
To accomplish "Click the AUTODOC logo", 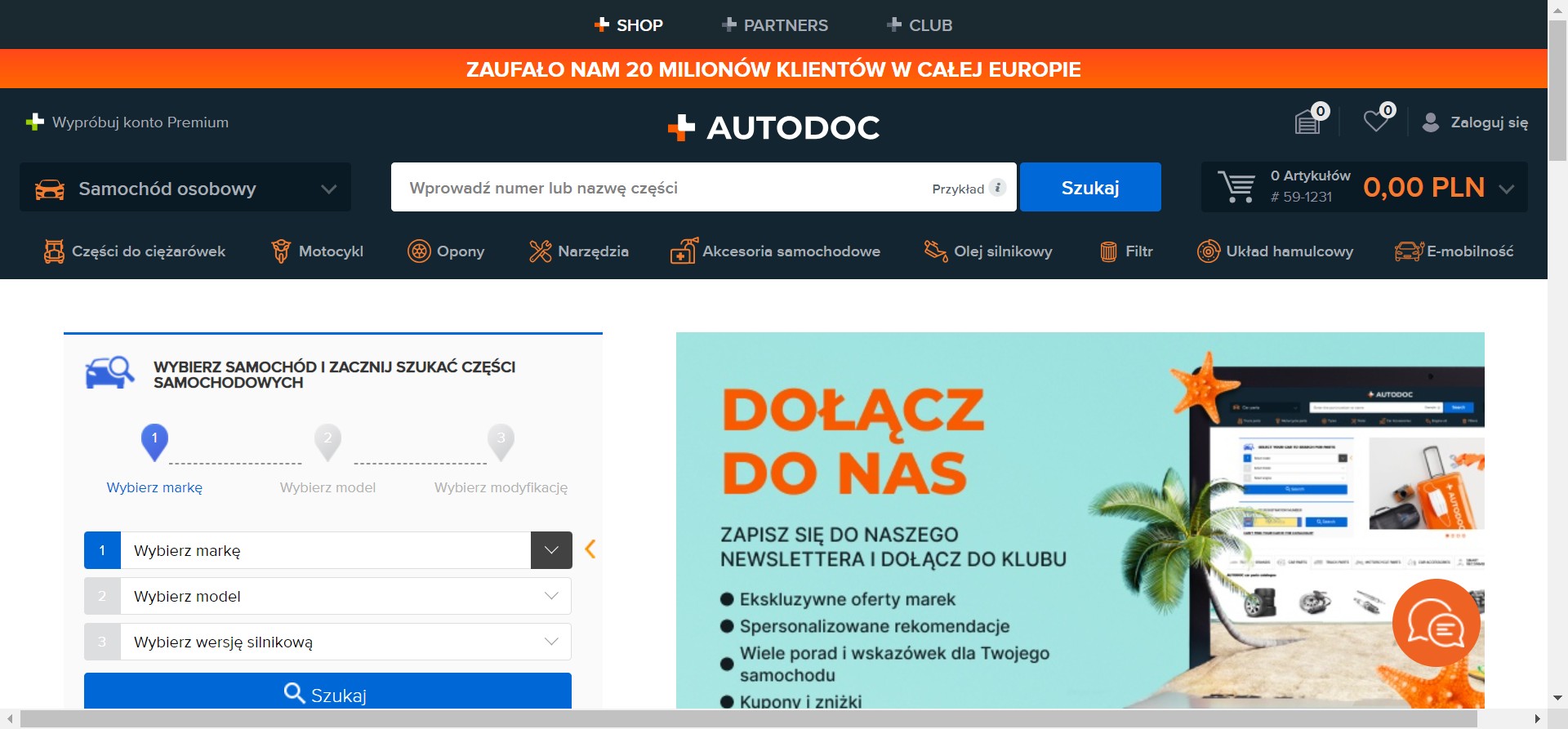I will [774, 127].
